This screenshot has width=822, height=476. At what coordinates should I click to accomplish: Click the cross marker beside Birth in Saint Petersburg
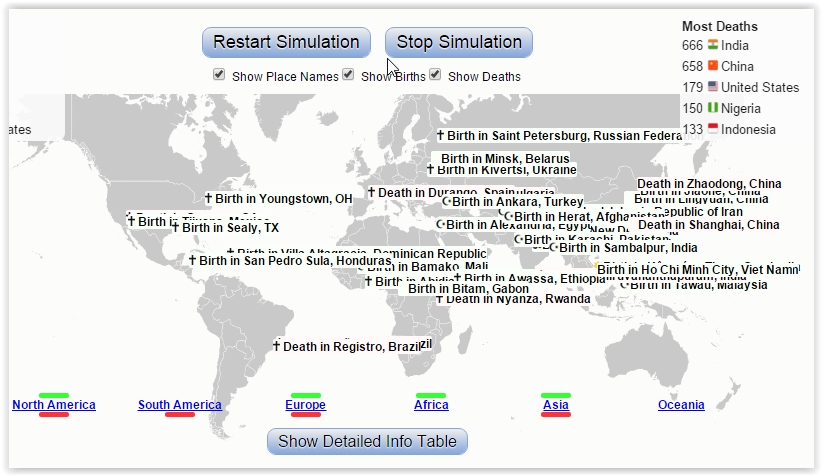tap(440, 135)
